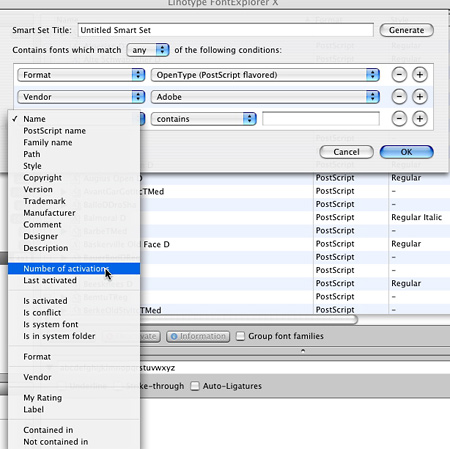Click the Generate button
This screenshot has width=450, height=449.
(406, 30)
